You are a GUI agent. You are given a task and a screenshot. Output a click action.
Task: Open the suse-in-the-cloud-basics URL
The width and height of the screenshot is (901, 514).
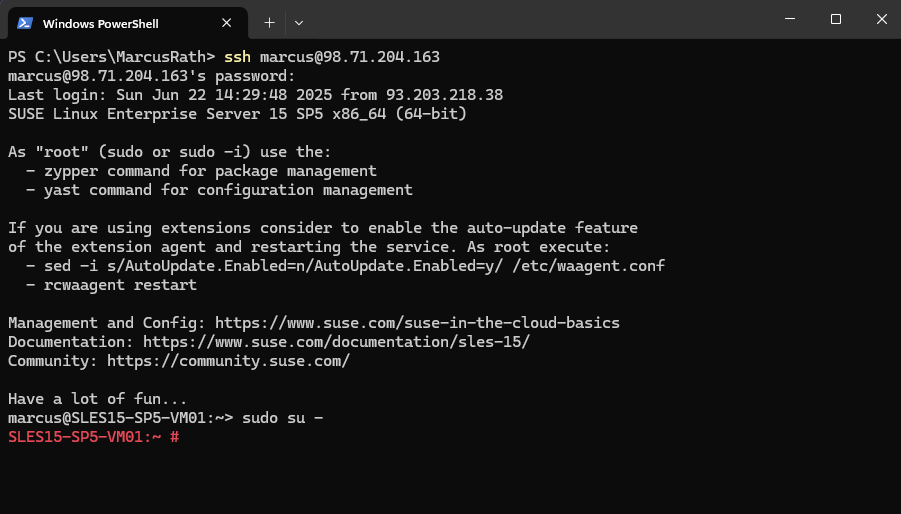[x=417, y=323]
